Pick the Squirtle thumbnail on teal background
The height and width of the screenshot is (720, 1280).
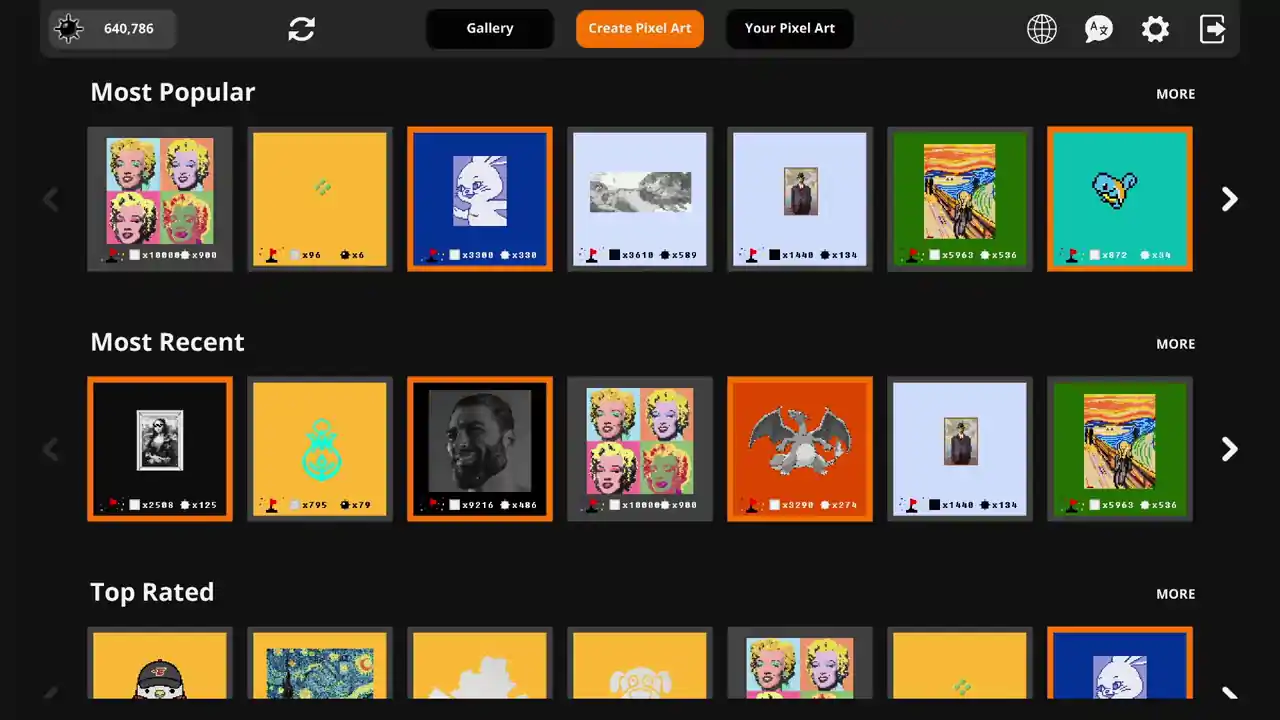1120,199
